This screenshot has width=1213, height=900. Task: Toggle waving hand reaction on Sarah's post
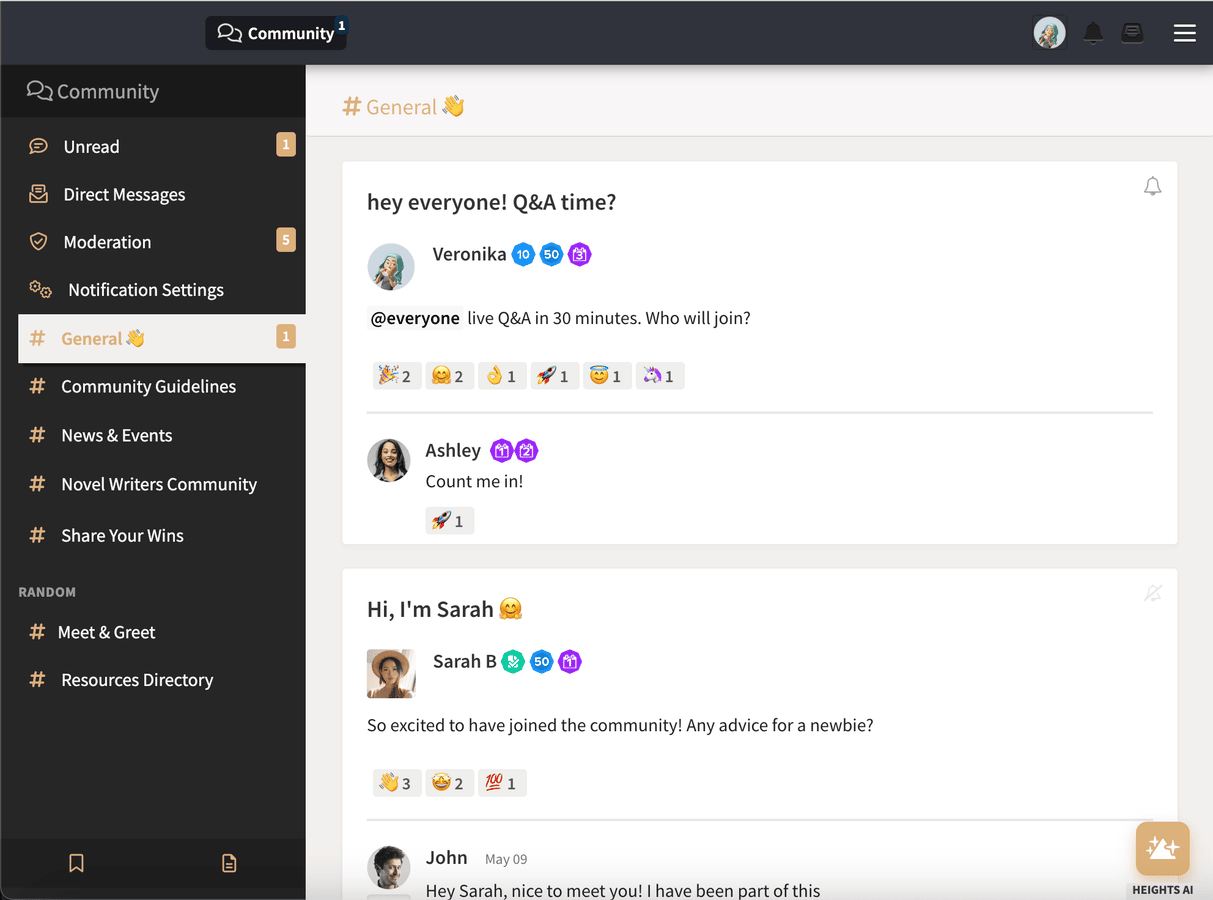click(x=395, y=783)
